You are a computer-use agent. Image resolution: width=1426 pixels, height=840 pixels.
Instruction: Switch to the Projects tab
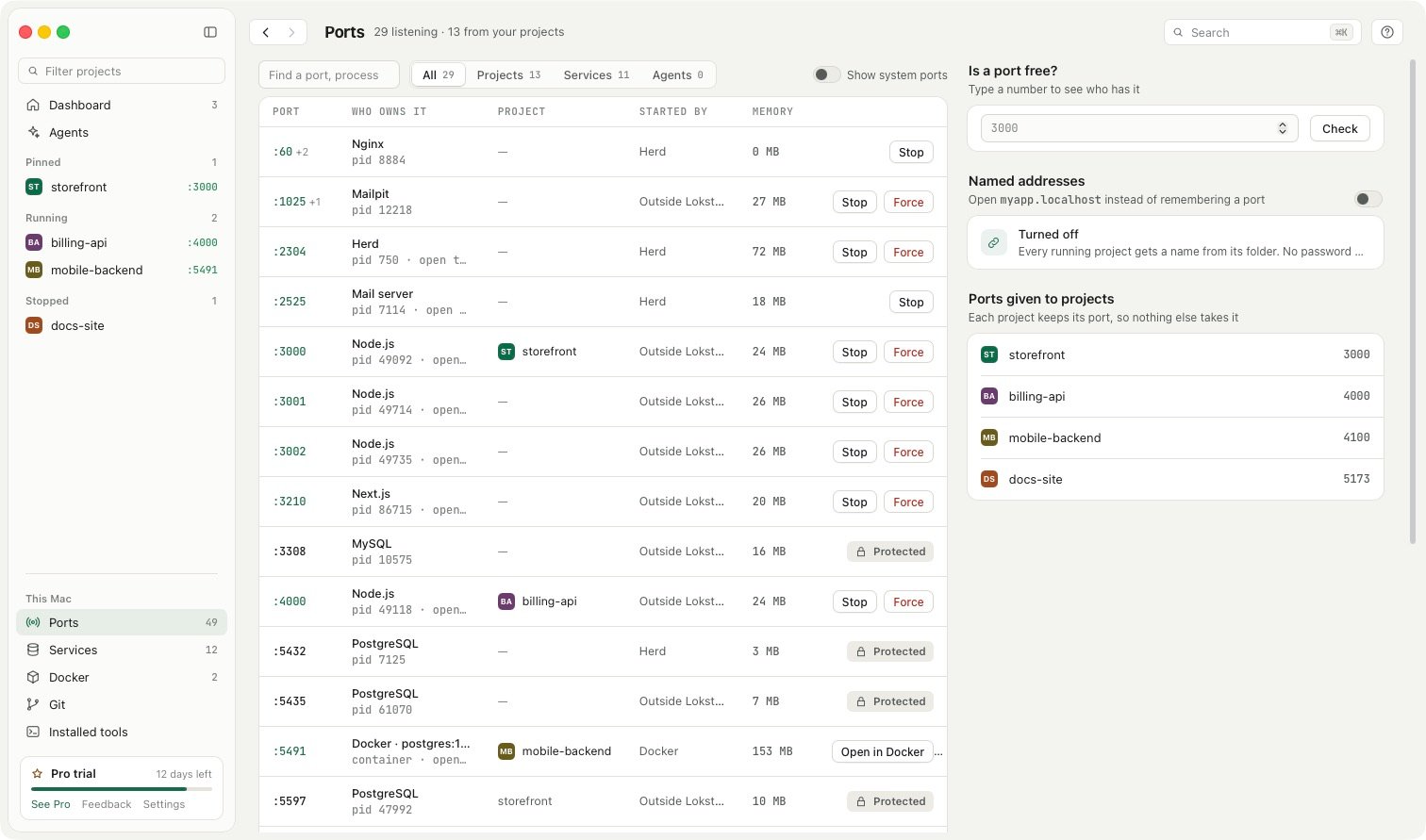tap(508, 74)
